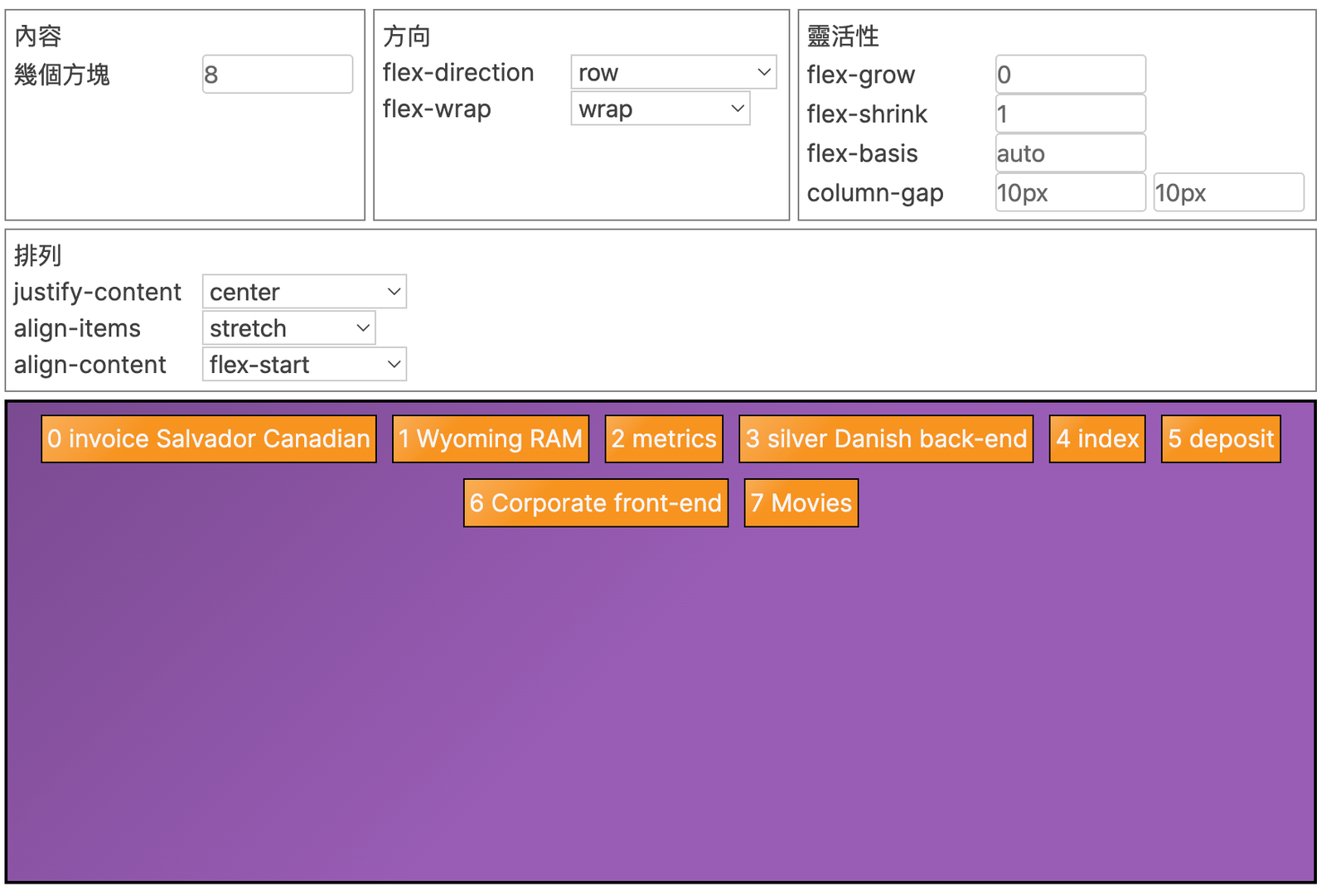Focus the flex-grow input field
The image size is (1326, 896).
(1070, 75)
